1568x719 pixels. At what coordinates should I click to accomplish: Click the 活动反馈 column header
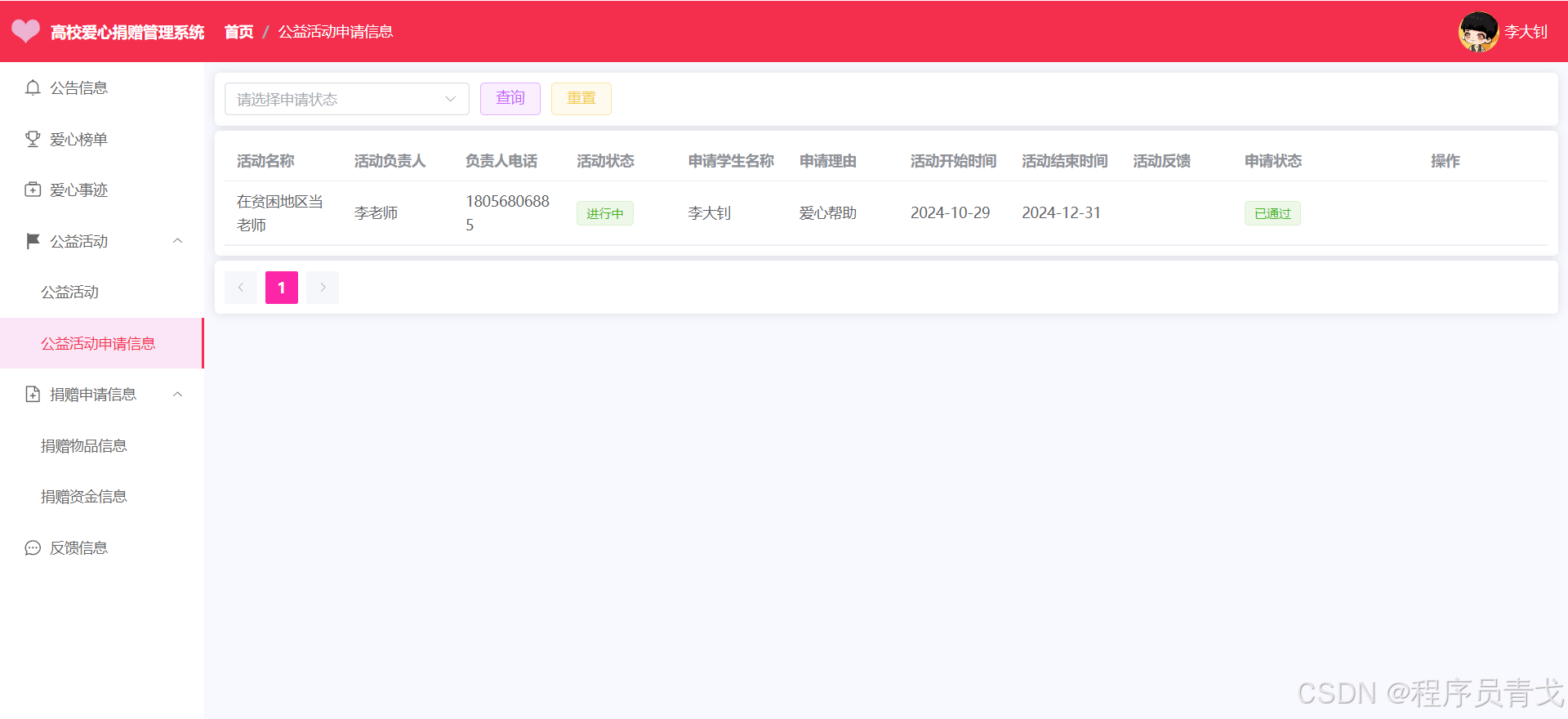(x=1162, y=161)
